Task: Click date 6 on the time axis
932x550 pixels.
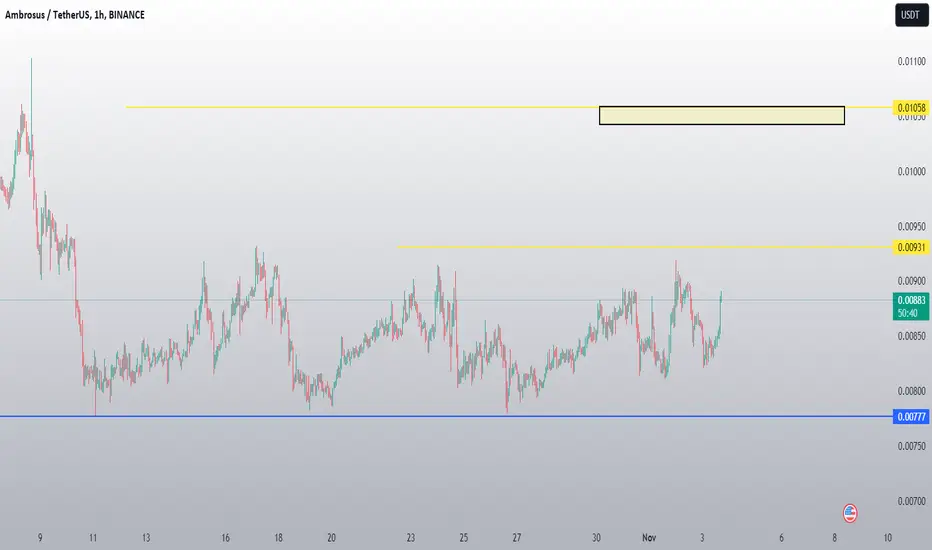Action: pos(781,538)
